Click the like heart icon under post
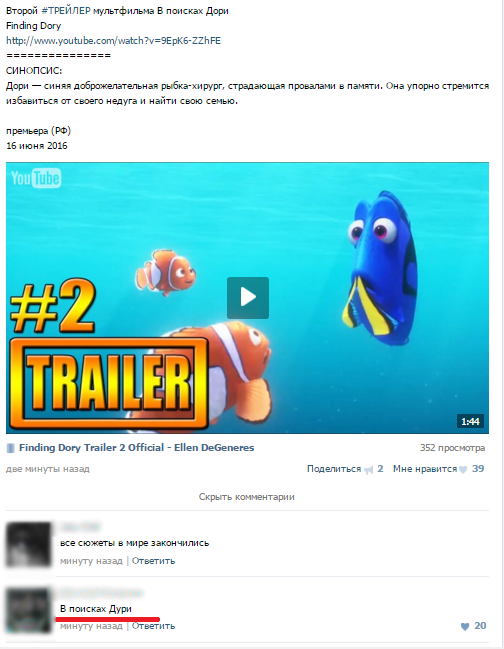Image resolution: width=504 pixels, height=649 pixels. [x=463, y=469]
